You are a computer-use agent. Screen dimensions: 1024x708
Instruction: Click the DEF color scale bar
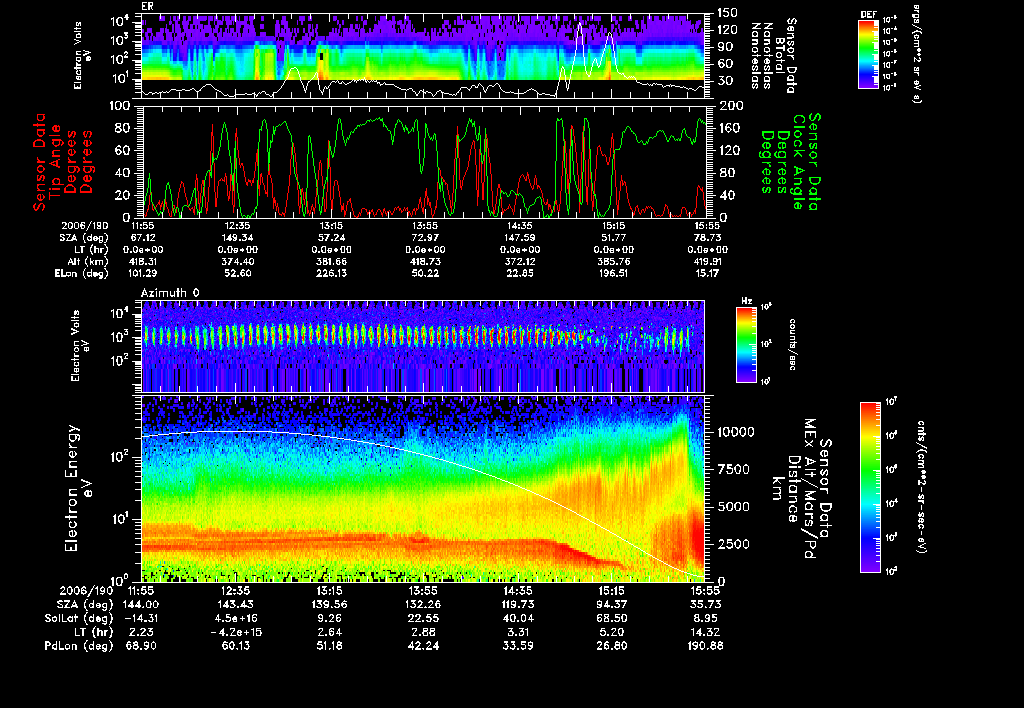tap(867, 54)
